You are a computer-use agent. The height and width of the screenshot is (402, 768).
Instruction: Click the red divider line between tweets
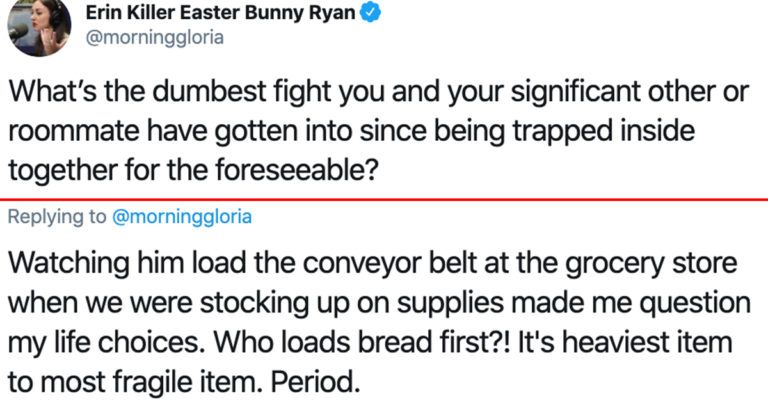pos(384,200)
